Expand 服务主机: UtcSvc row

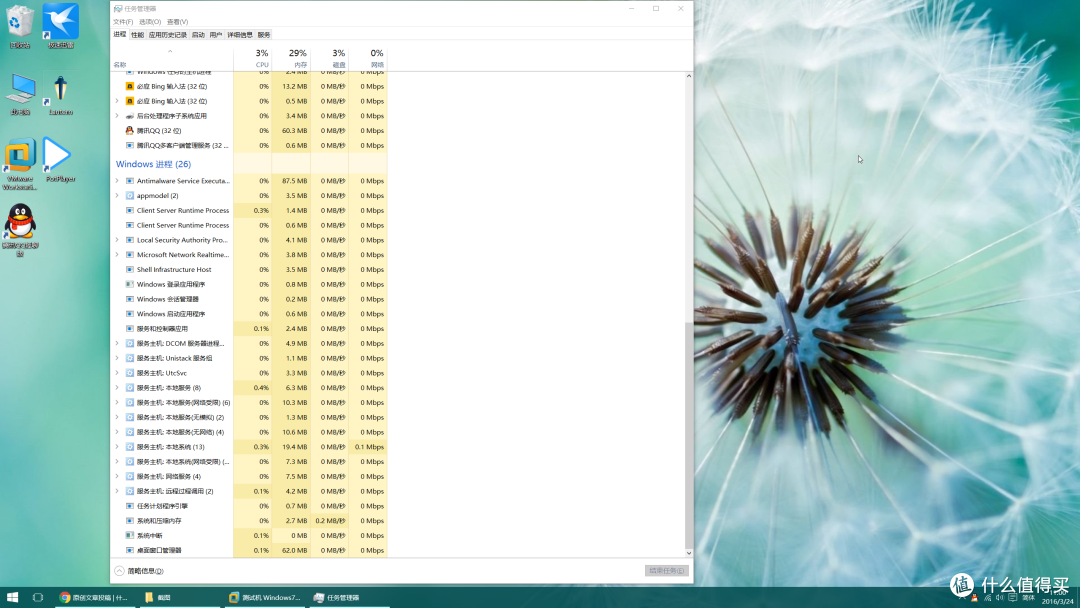point(117,373)
